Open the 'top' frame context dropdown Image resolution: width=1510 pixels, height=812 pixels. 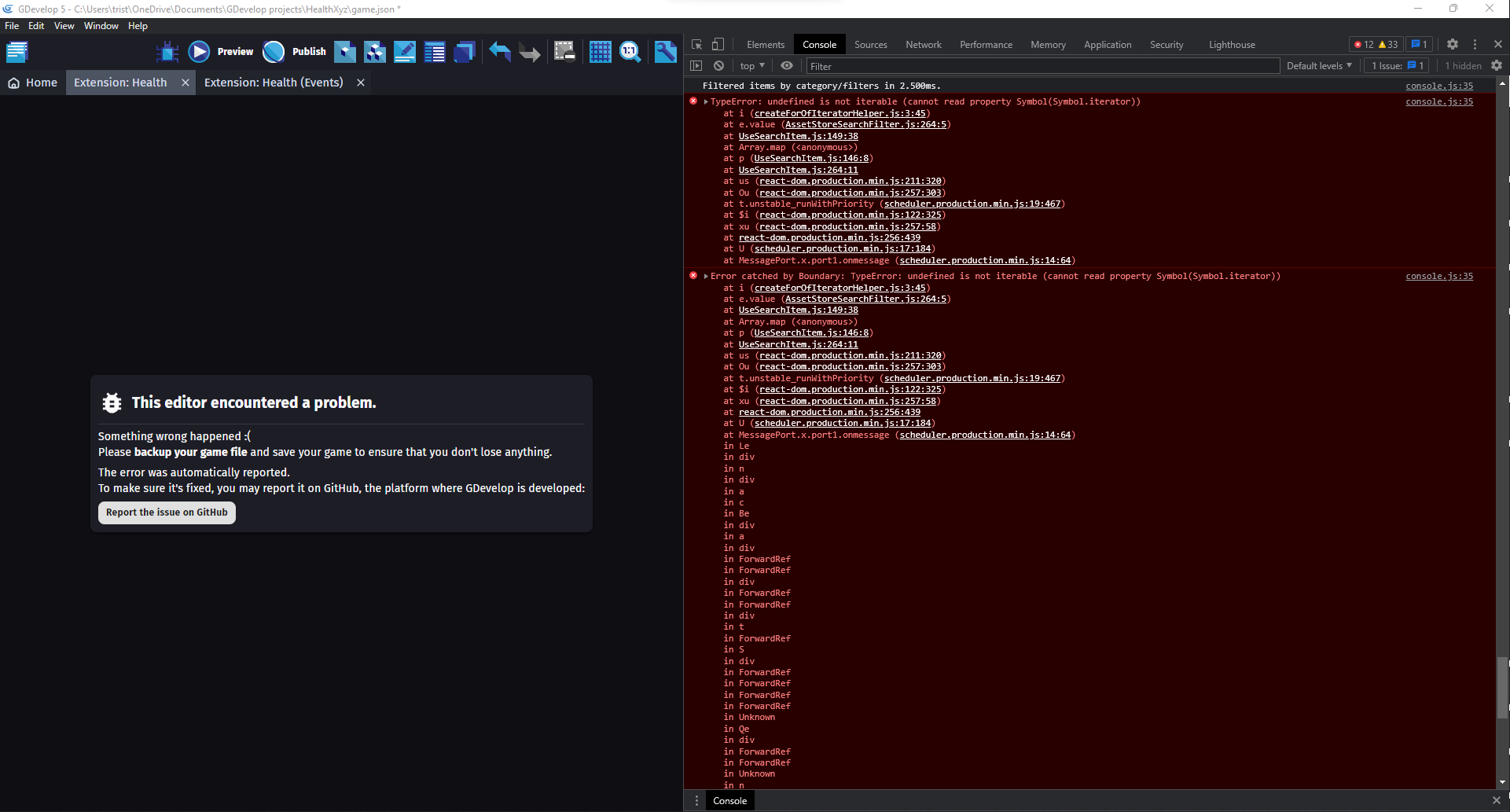click(751, 66)
